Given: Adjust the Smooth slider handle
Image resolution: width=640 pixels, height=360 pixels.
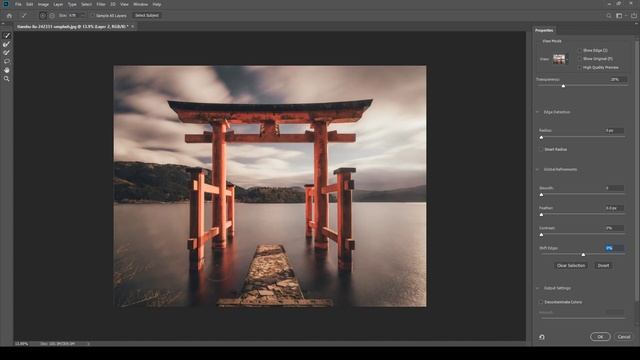Looking at the screenshot, I should click(542, 195).
